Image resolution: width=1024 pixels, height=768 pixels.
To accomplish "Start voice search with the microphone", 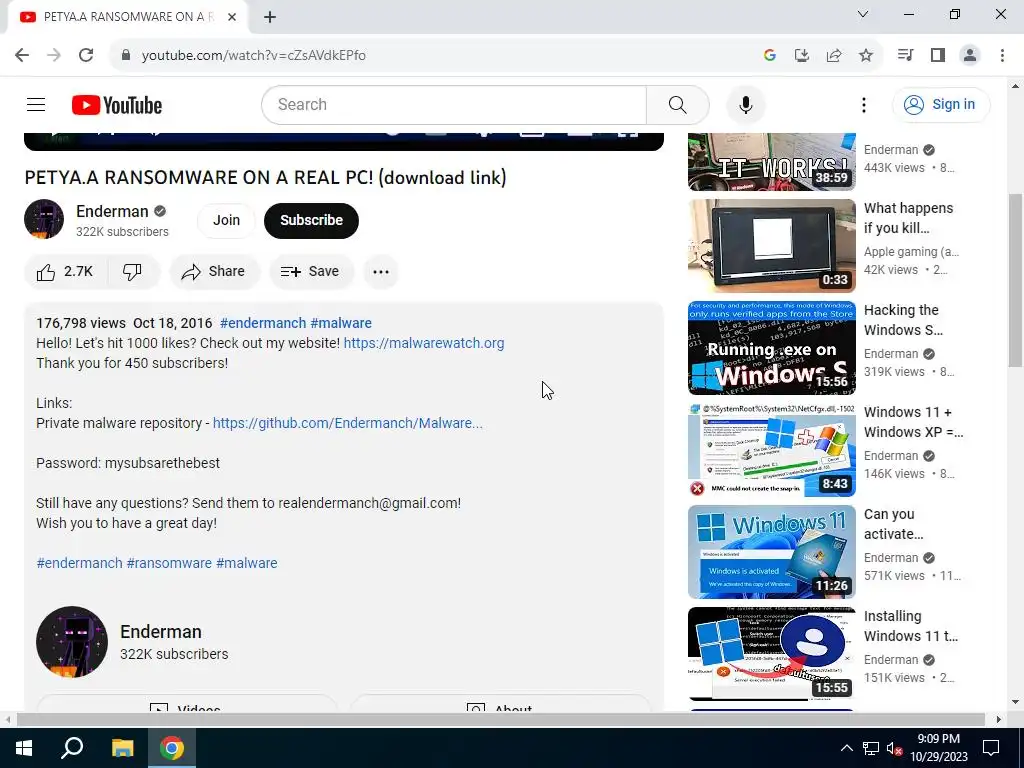I will (745, 104).
